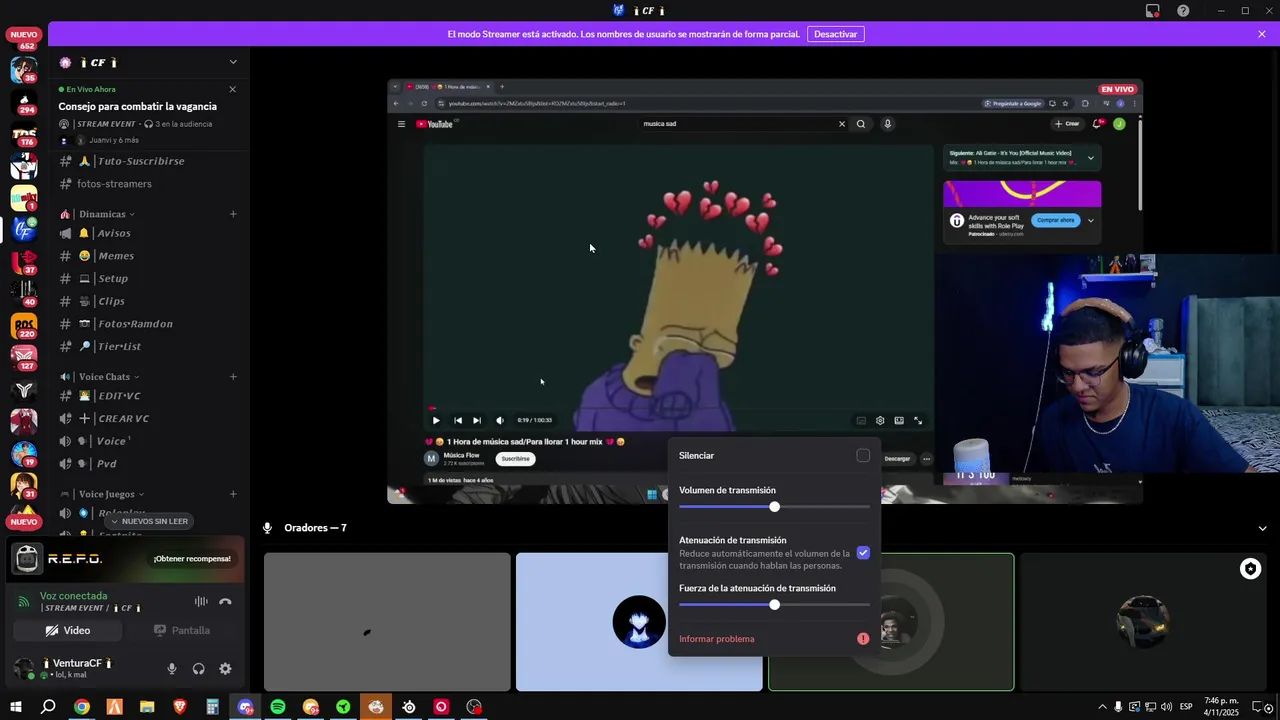Dismiss the Streamer mode banner

click(1262, 34)
